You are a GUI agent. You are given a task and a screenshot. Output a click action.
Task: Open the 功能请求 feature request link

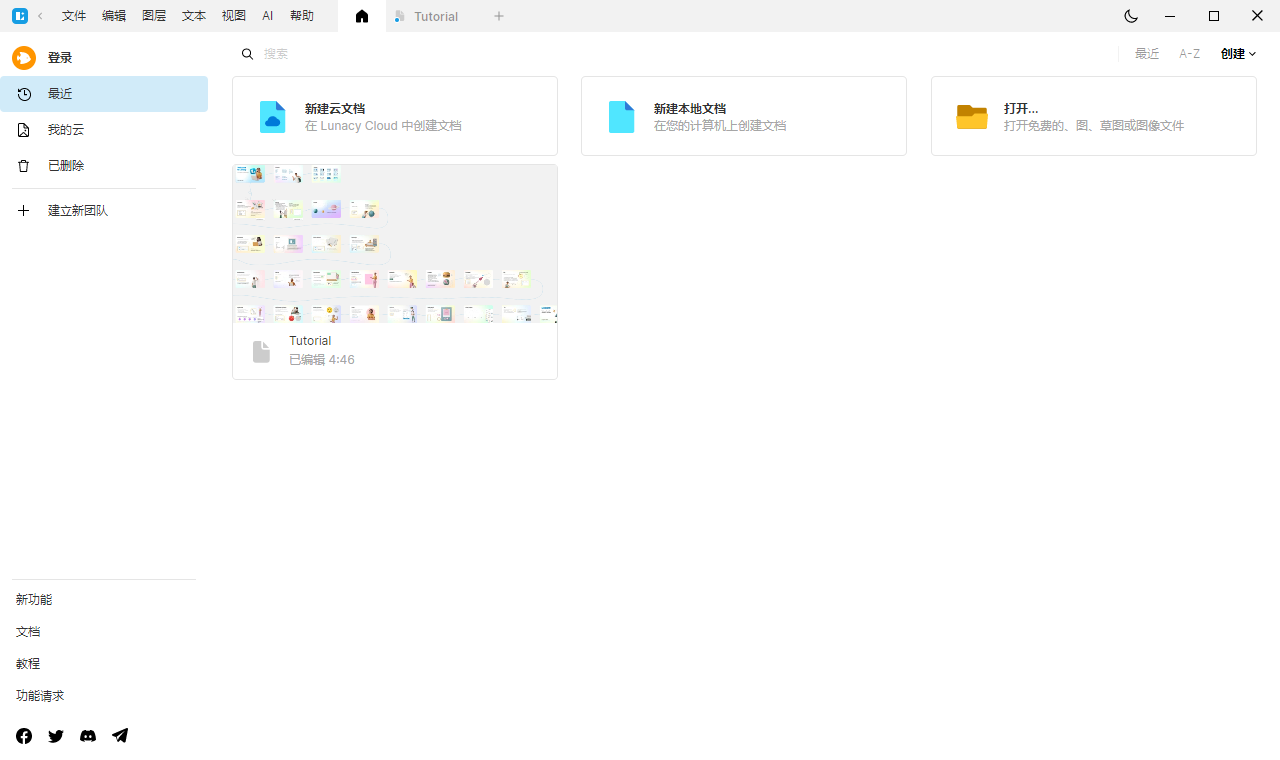[x=39, y=695]
